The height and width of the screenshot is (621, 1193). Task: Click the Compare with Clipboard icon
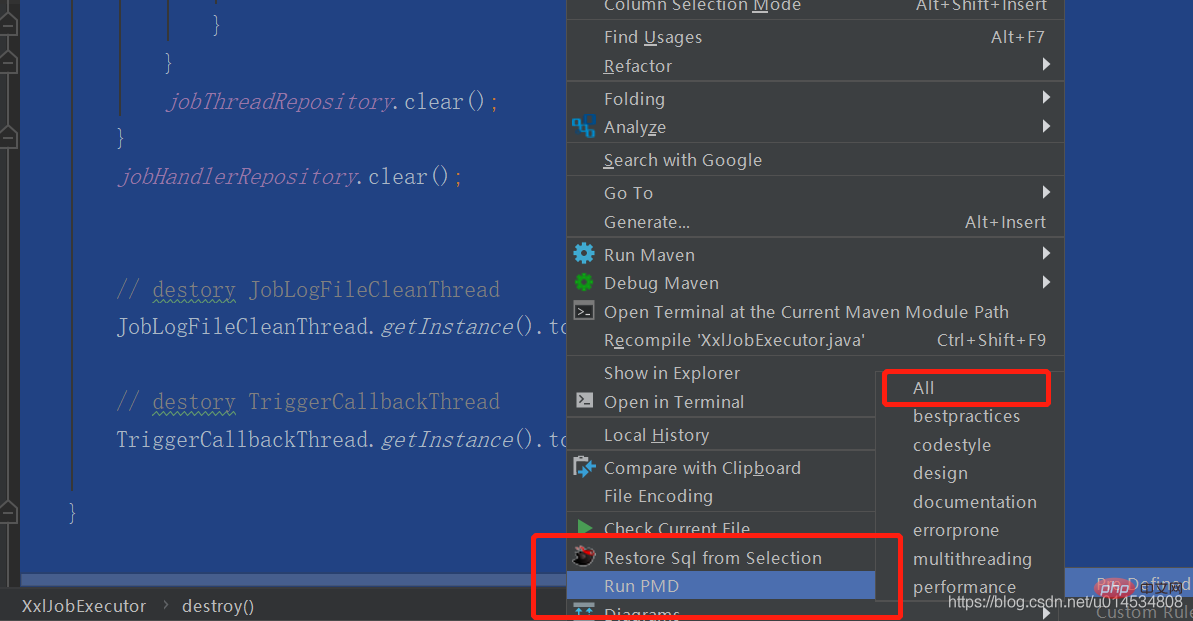click(x=584, y=467)
